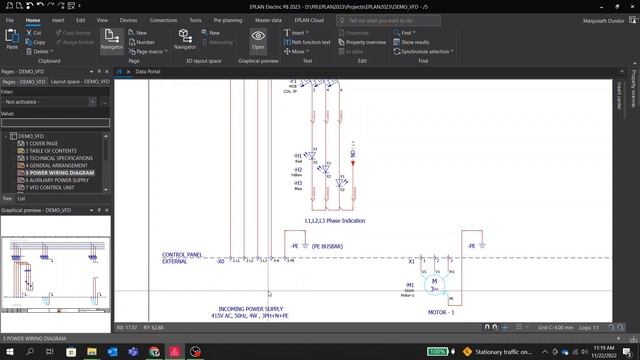Open the Connections ribbon tab
The height and width of the screenshot is (360, 640).
[163, 20]
